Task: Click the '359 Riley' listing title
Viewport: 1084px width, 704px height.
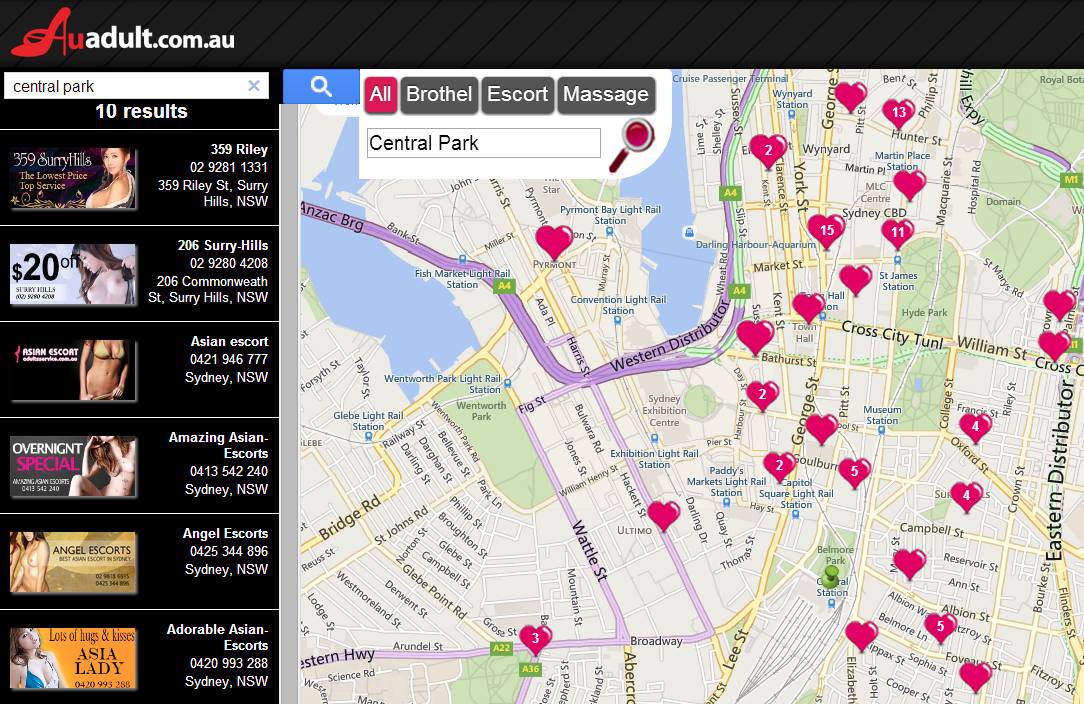Action: 239,149
